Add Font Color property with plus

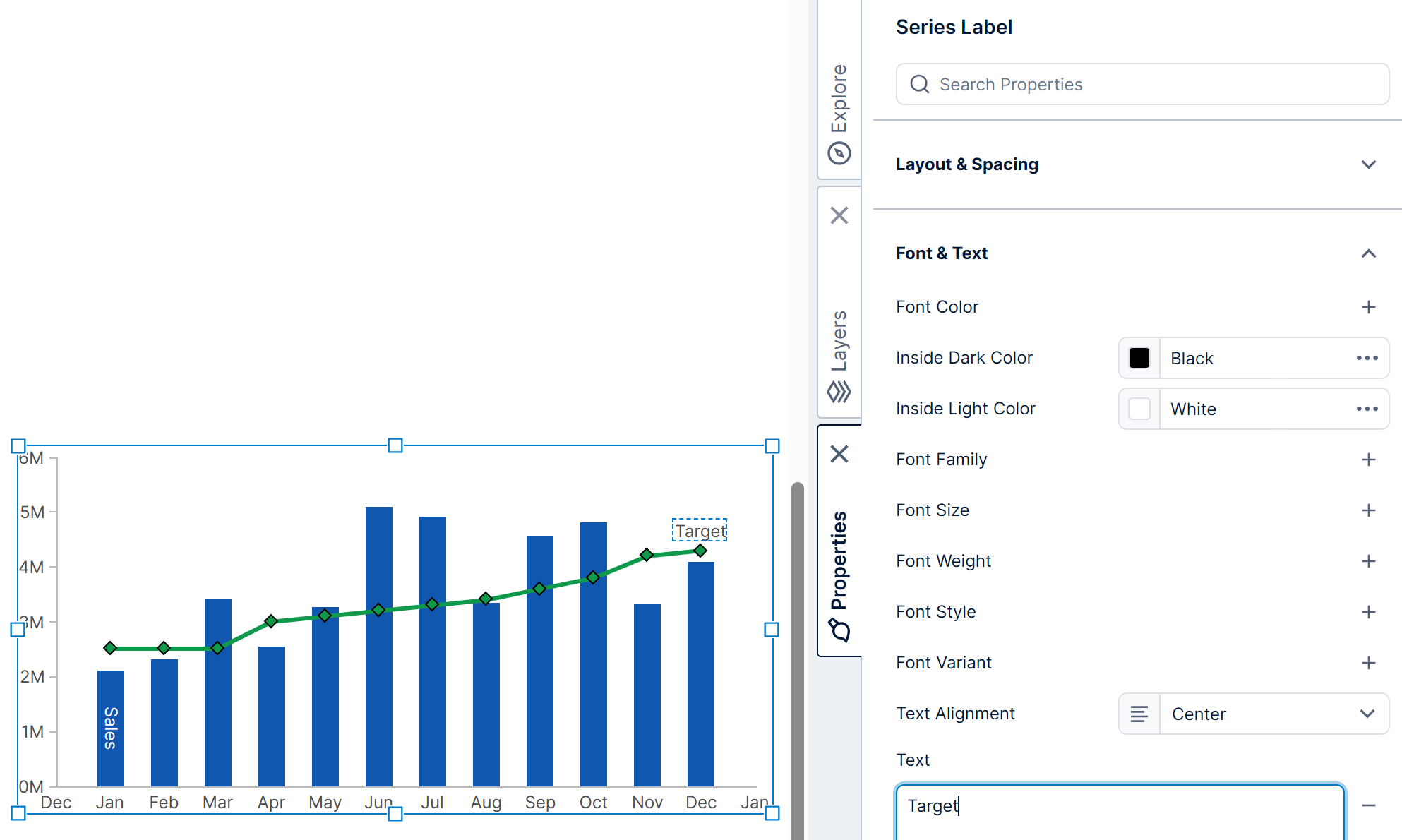tap(1368, 307)
